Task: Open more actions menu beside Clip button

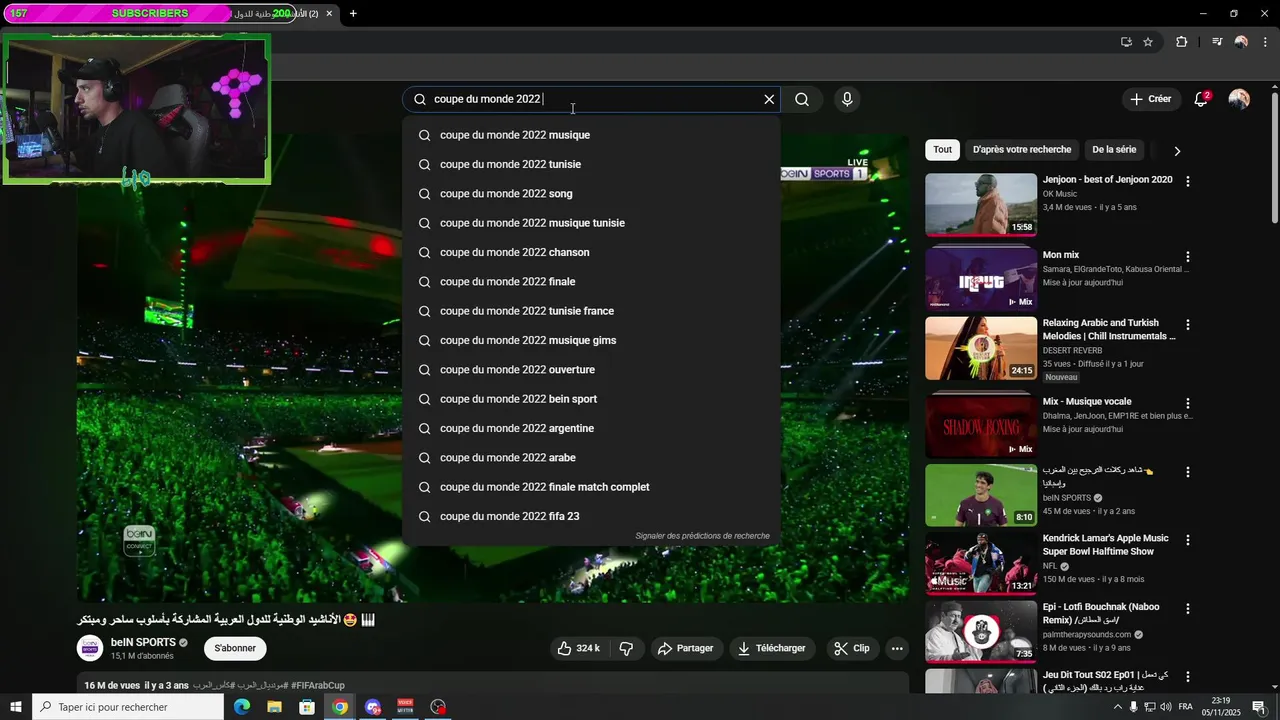Action: [897, 648]
